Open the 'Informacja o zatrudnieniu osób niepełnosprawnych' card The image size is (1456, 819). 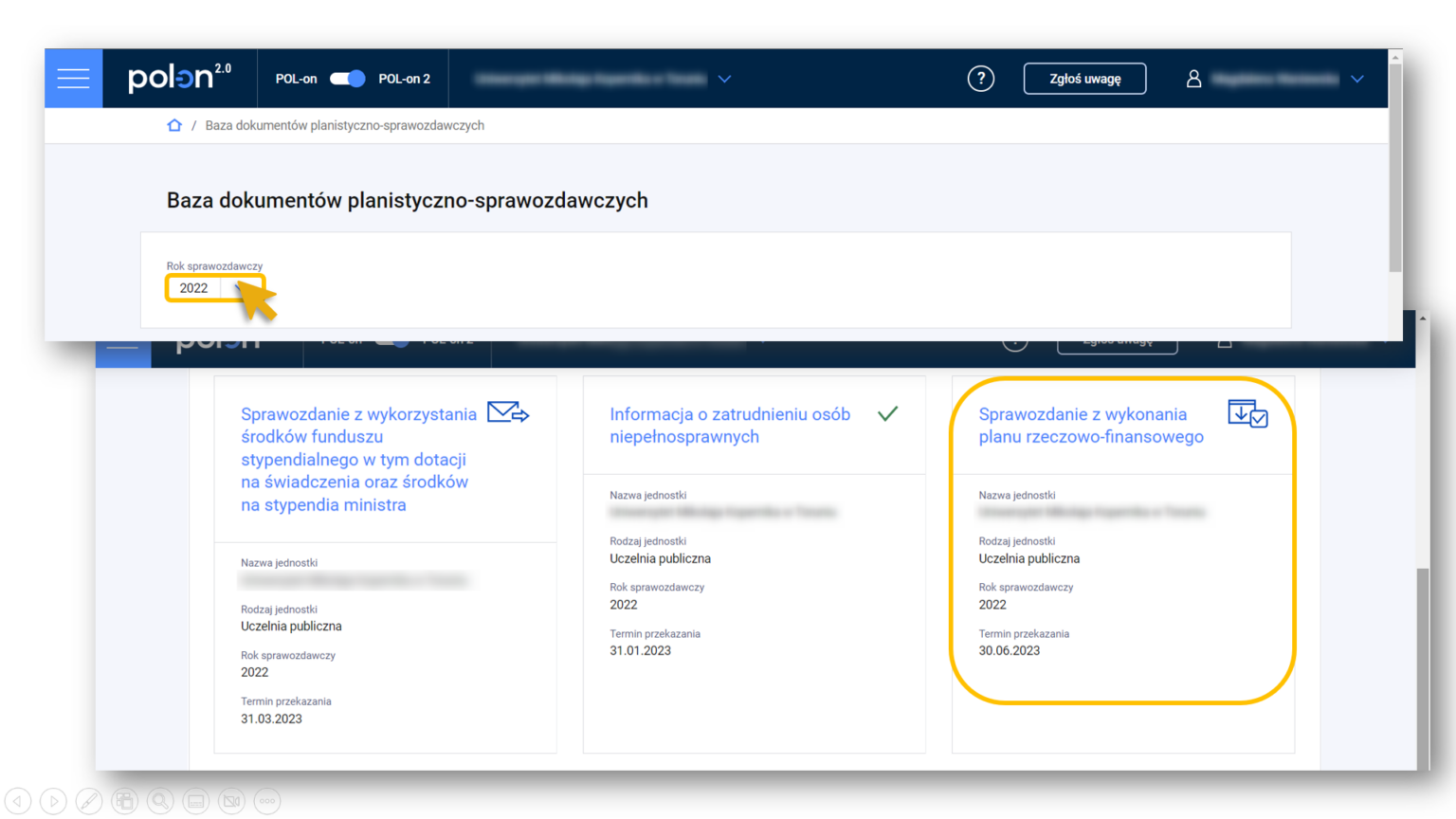730,425
